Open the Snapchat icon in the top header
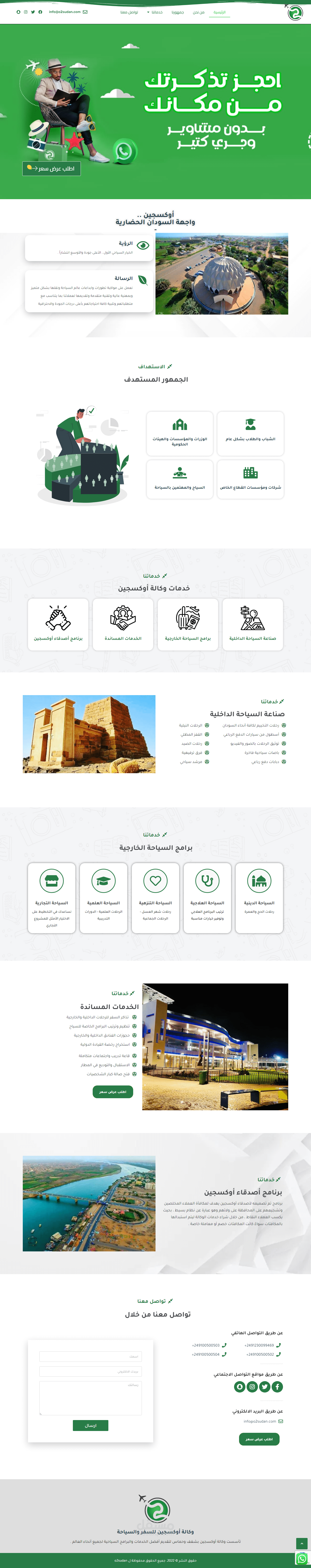The height and width of the screenshot is (1568, 311). pyautogui.click(x=18, y=12)
